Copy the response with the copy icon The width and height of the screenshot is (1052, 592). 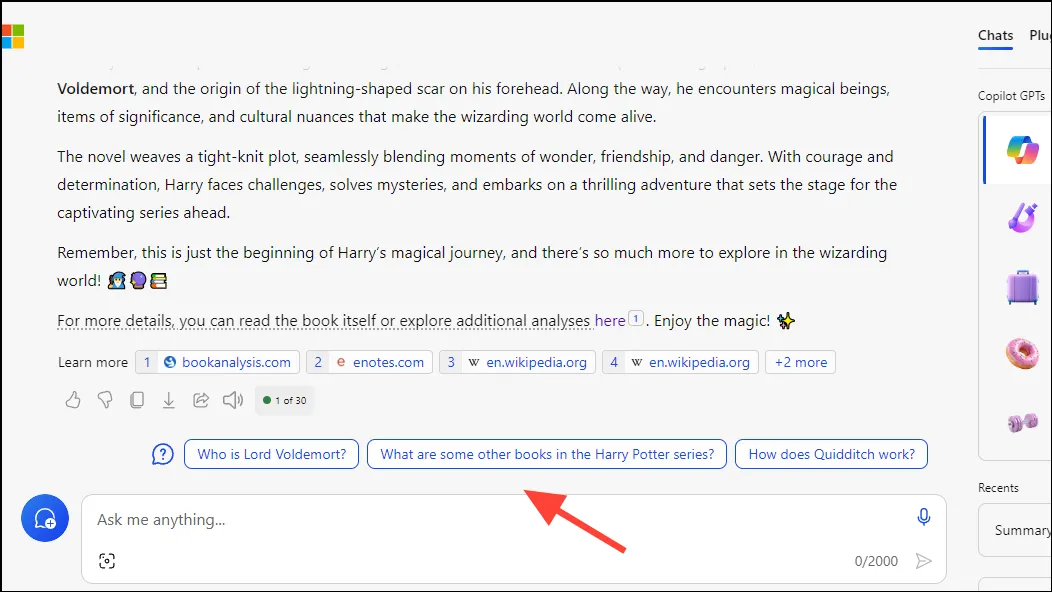pyautogui.click(x=137, y=400)
